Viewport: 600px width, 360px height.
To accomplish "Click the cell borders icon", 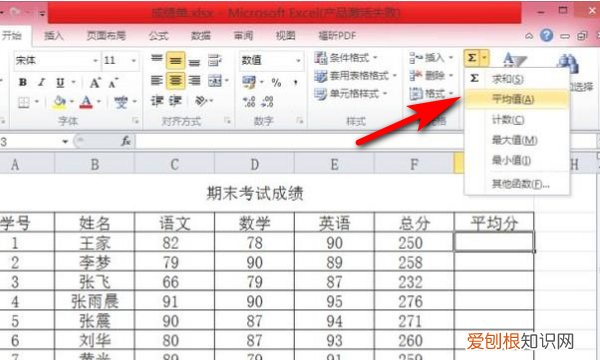I will 24,102.
